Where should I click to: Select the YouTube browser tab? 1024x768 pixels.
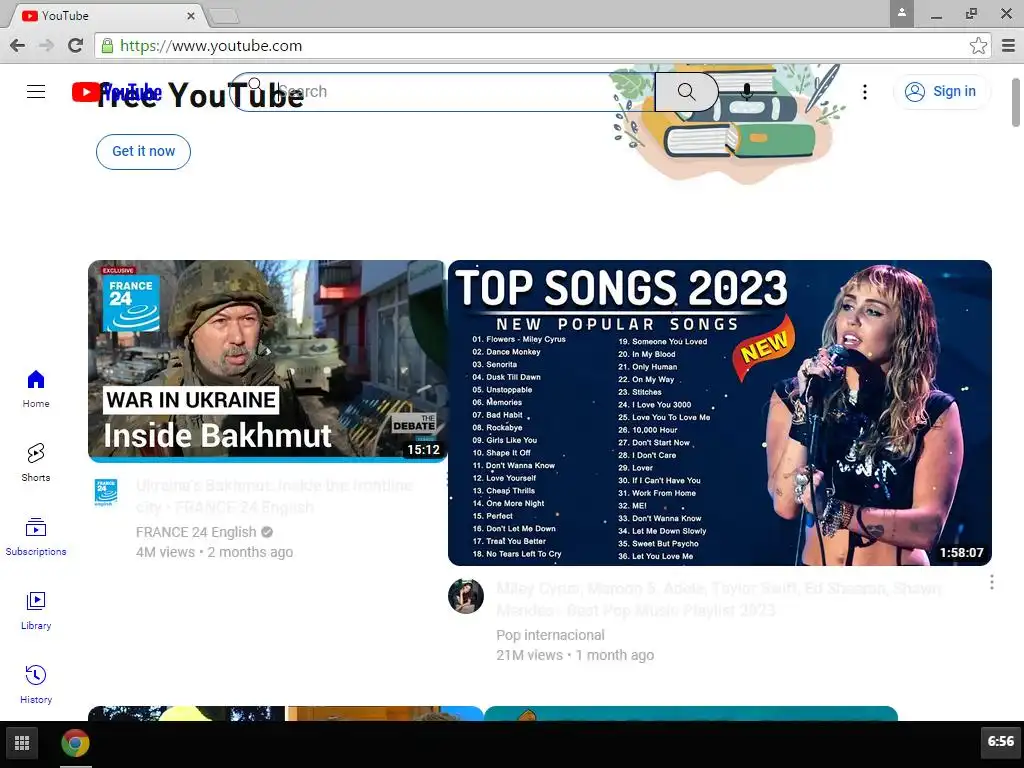click(x=104, y=16)
